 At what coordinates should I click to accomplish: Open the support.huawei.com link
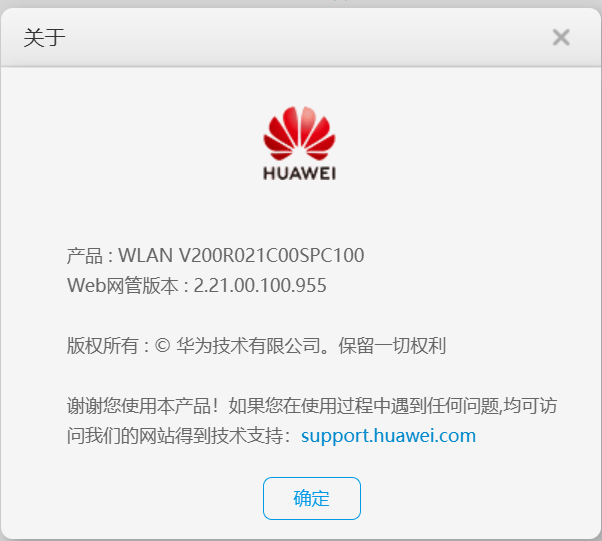(x=388, y=435)
